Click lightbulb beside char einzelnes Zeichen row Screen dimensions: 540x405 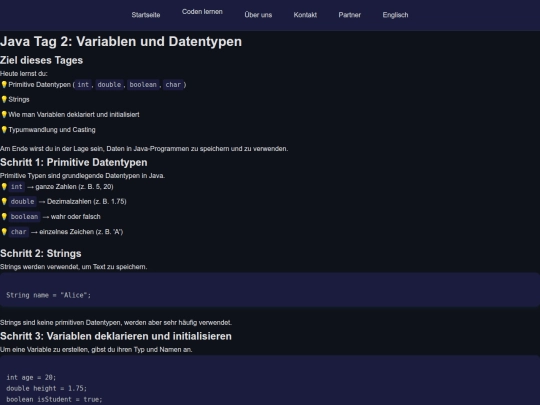click(4, 231)
